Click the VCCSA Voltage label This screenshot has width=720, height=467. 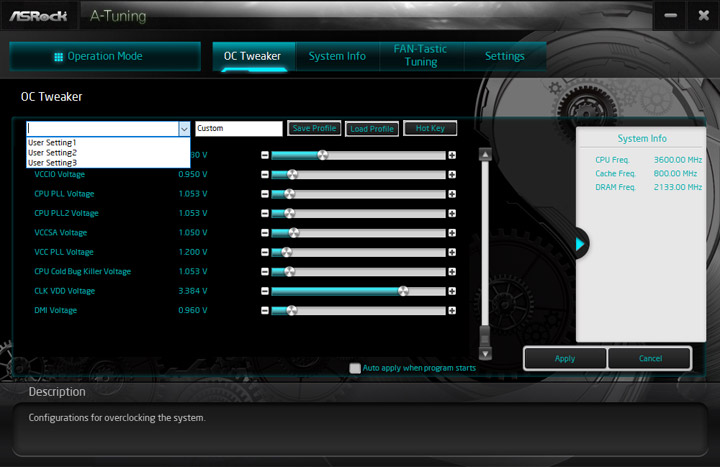coord(61,233)
